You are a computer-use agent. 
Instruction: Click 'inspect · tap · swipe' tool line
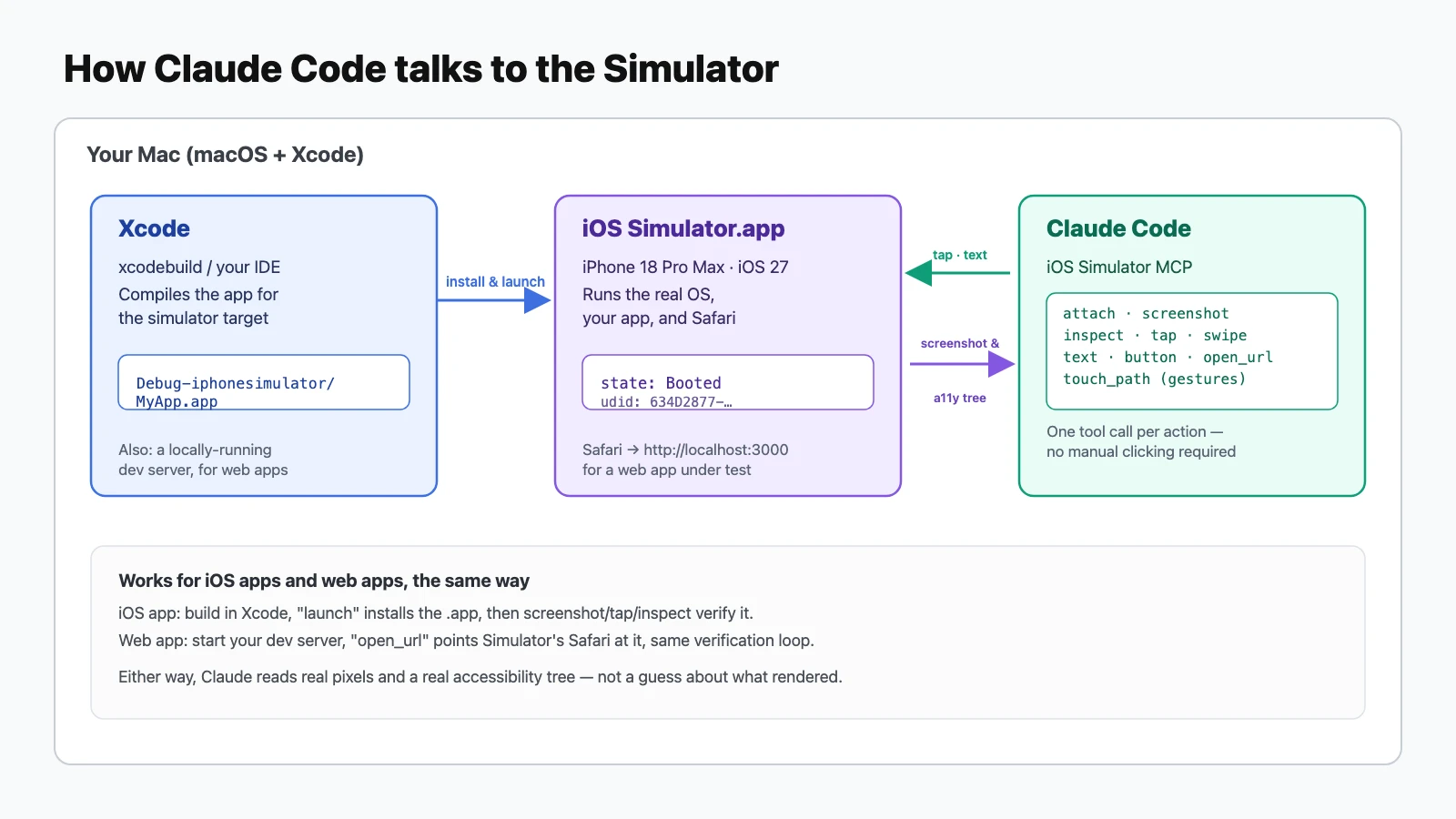(1155, 335)
